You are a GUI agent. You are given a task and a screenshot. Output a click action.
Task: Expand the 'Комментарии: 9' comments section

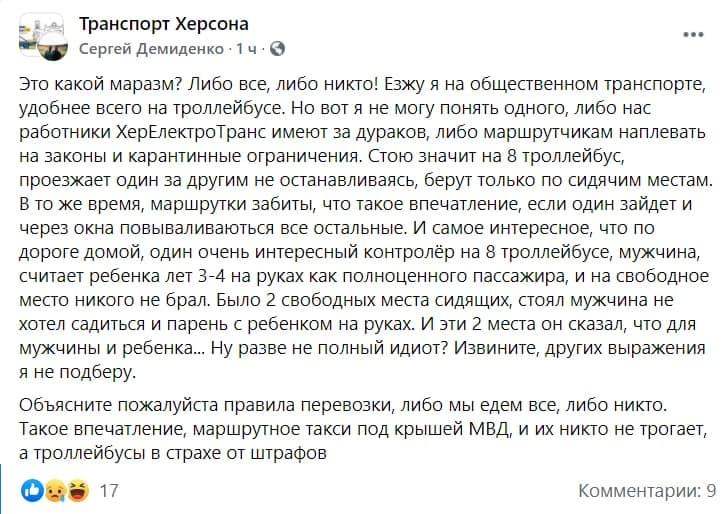[x=647, y=491]
